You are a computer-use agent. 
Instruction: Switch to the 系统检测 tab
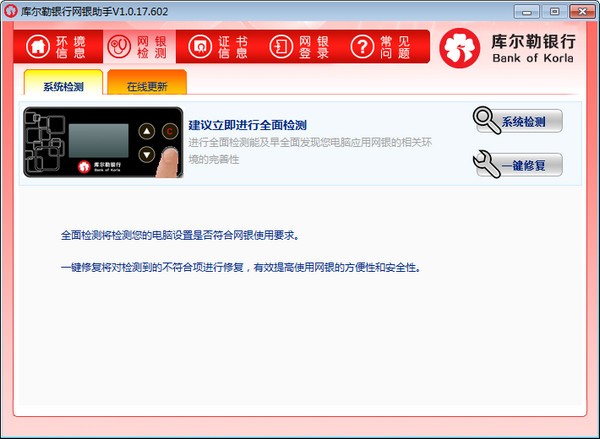pyautogui.click(x=63, y=82)
